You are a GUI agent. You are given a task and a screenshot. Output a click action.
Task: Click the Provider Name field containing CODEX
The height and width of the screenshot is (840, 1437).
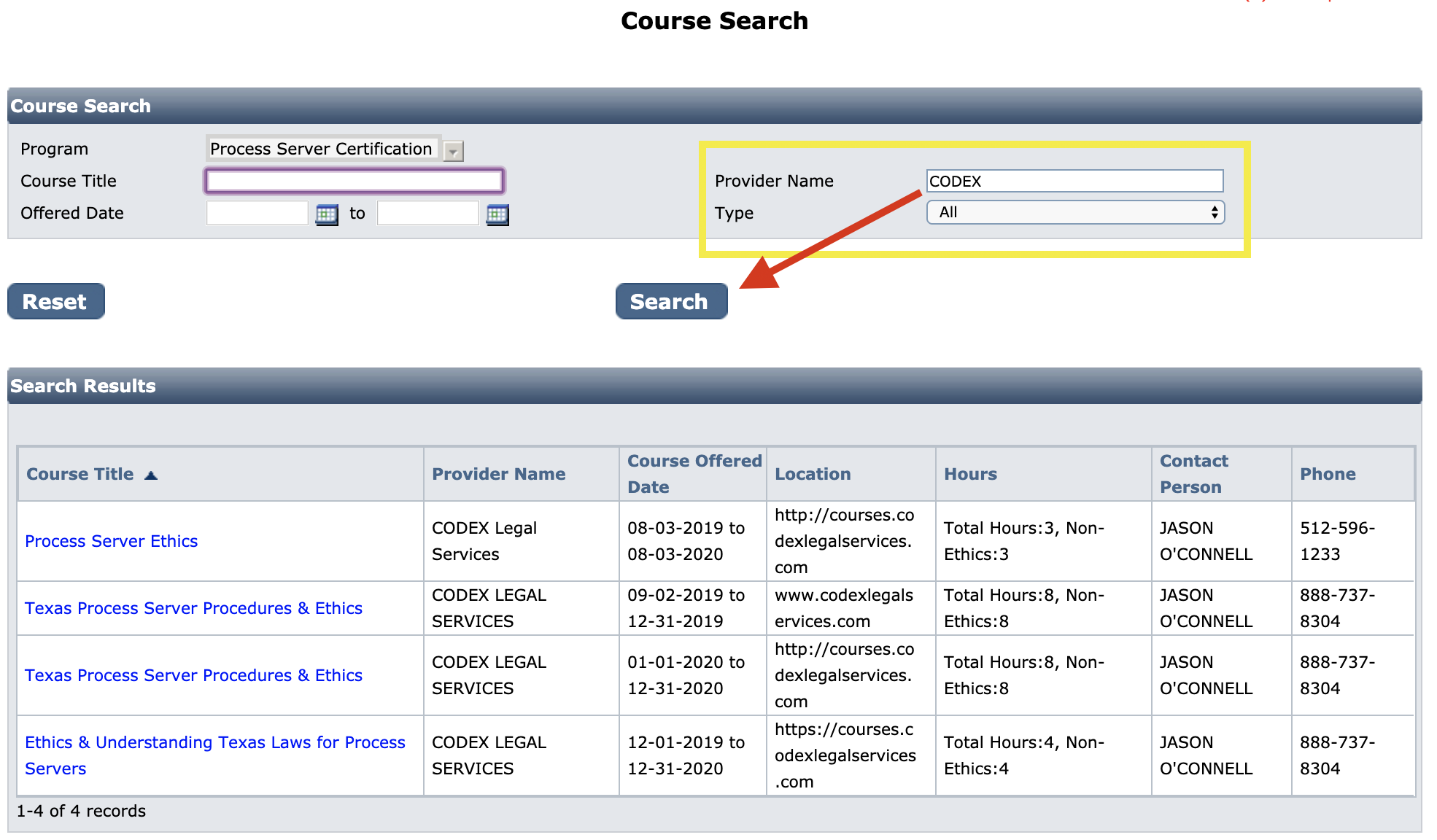1074,181
